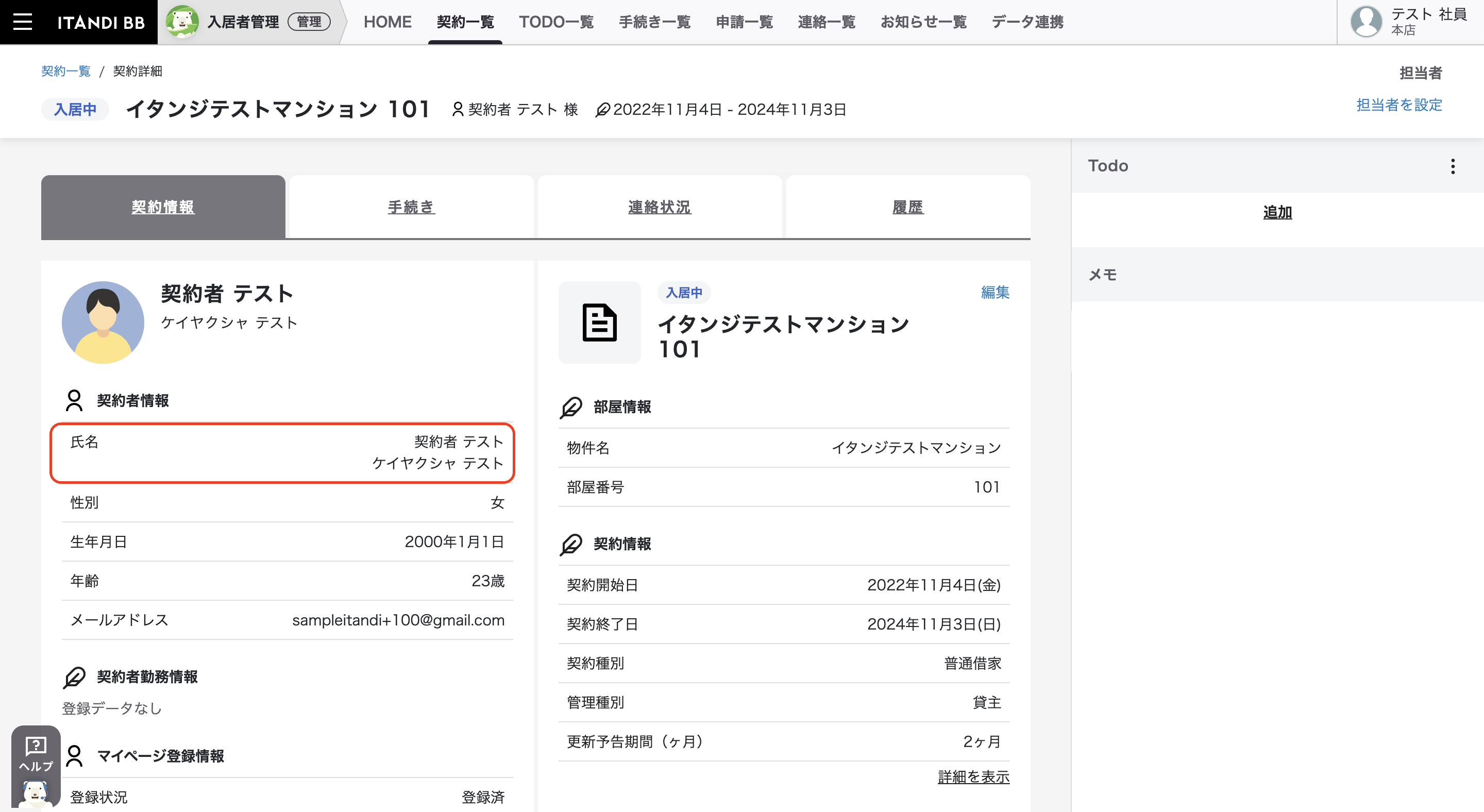Click the ITANDI BB logo
The image size is (1484, 812).
pyautogui.click(x=101, y=23)
